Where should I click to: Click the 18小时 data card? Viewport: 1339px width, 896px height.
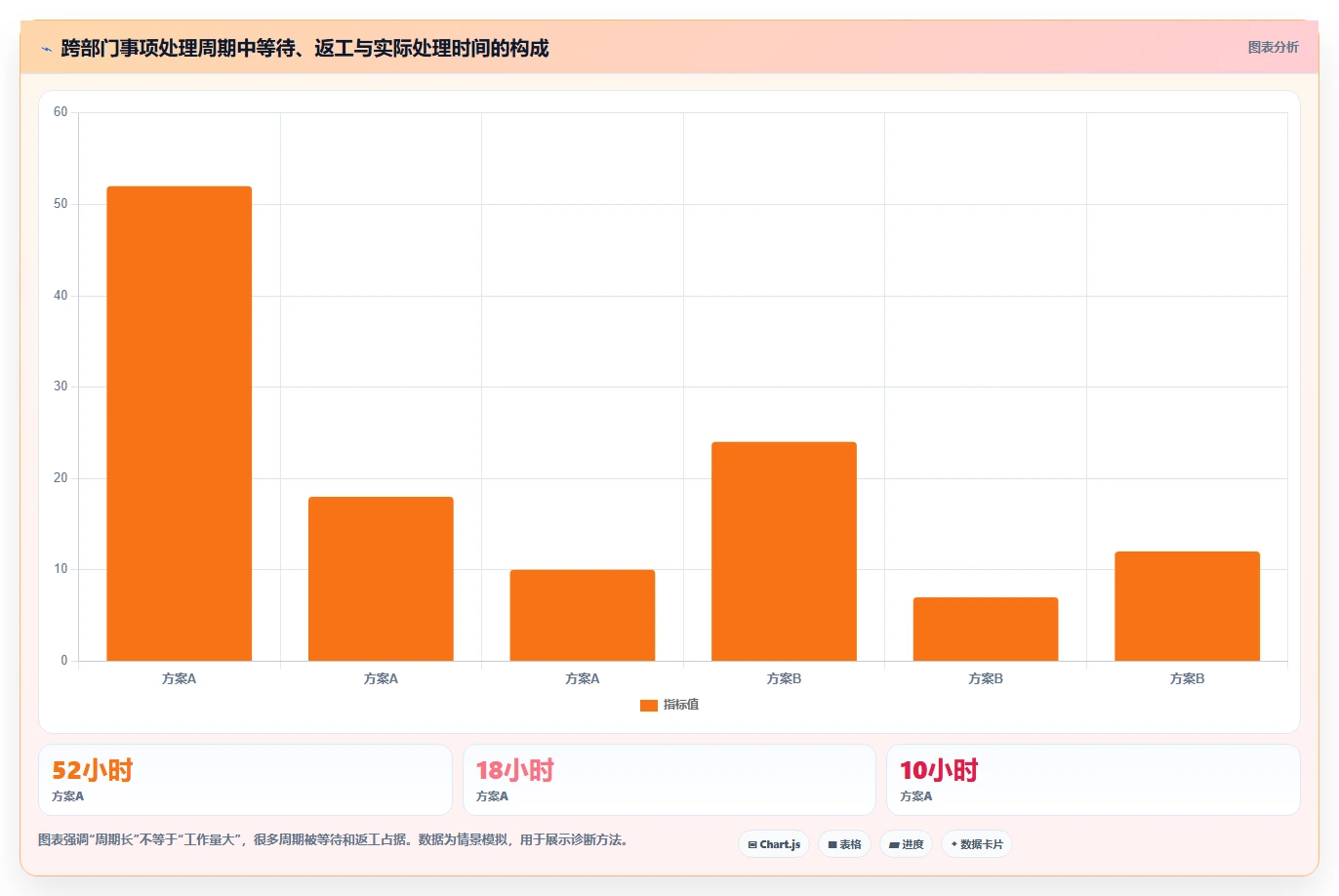tap(669, 780)
